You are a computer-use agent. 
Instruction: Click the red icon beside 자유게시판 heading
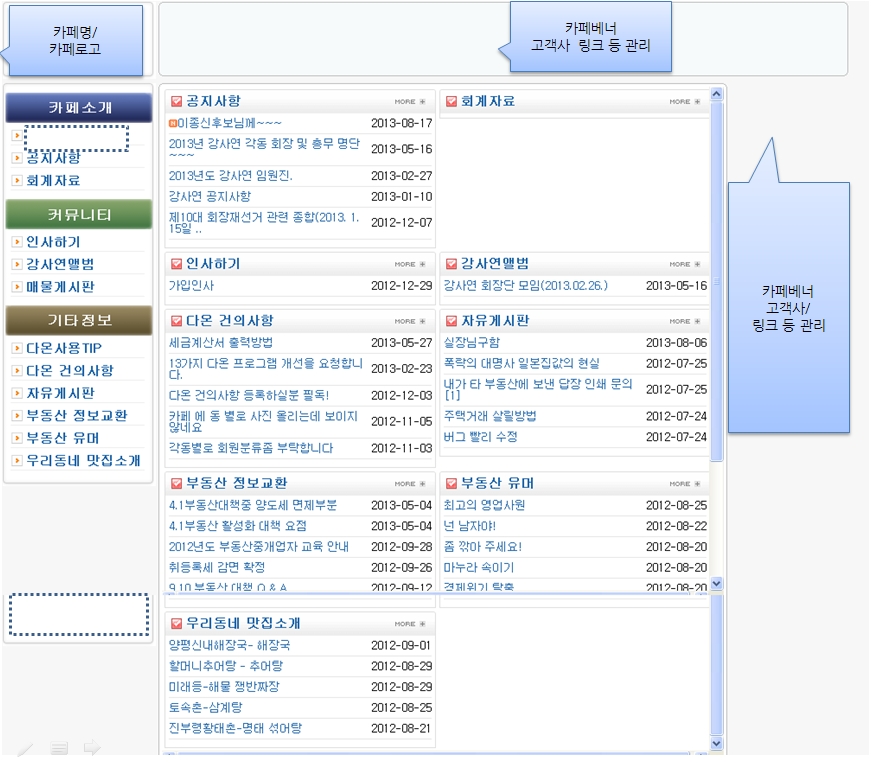point(452,321)
